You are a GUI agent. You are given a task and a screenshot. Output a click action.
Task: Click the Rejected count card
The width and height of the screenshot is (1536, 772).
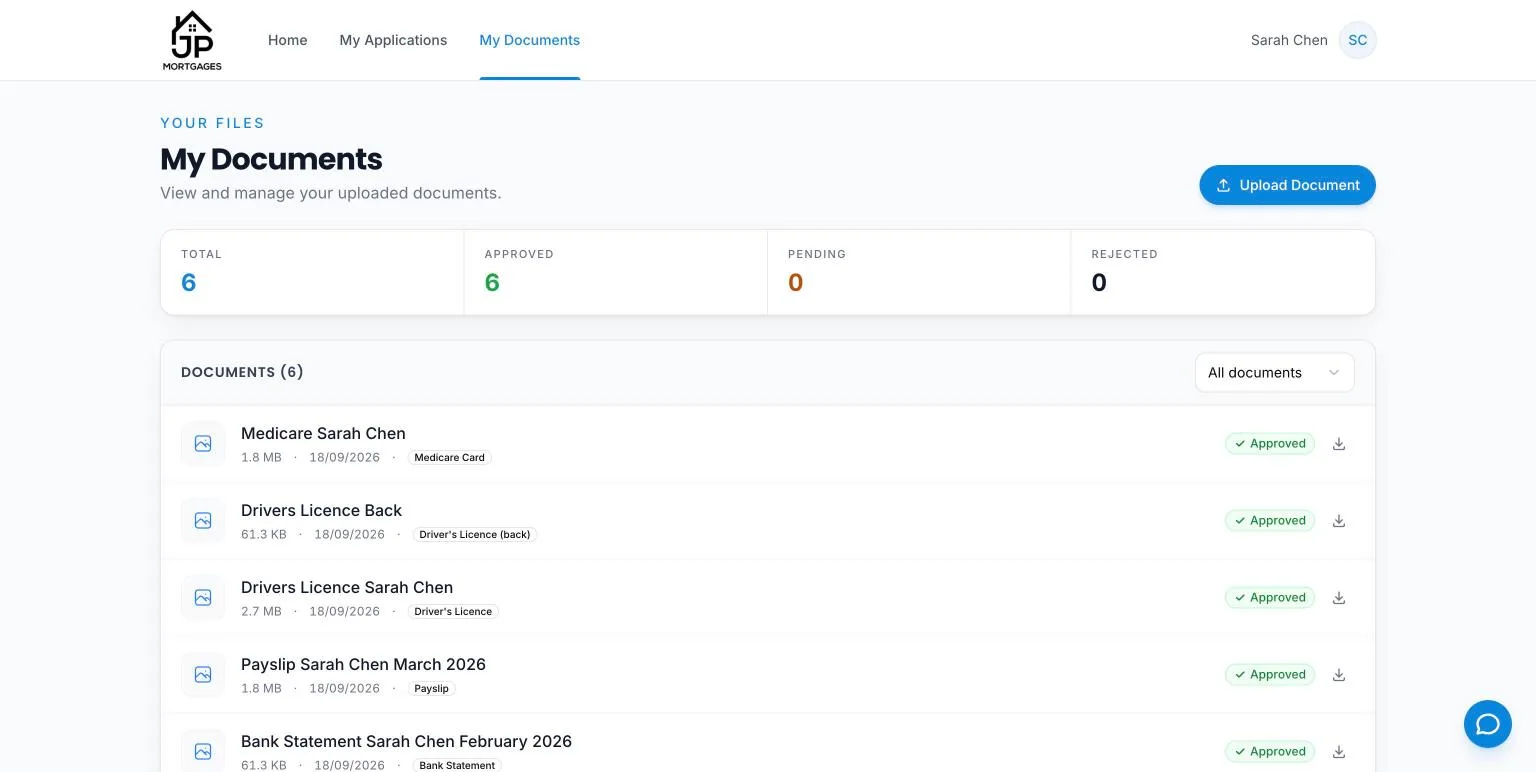click(1223, 272)
